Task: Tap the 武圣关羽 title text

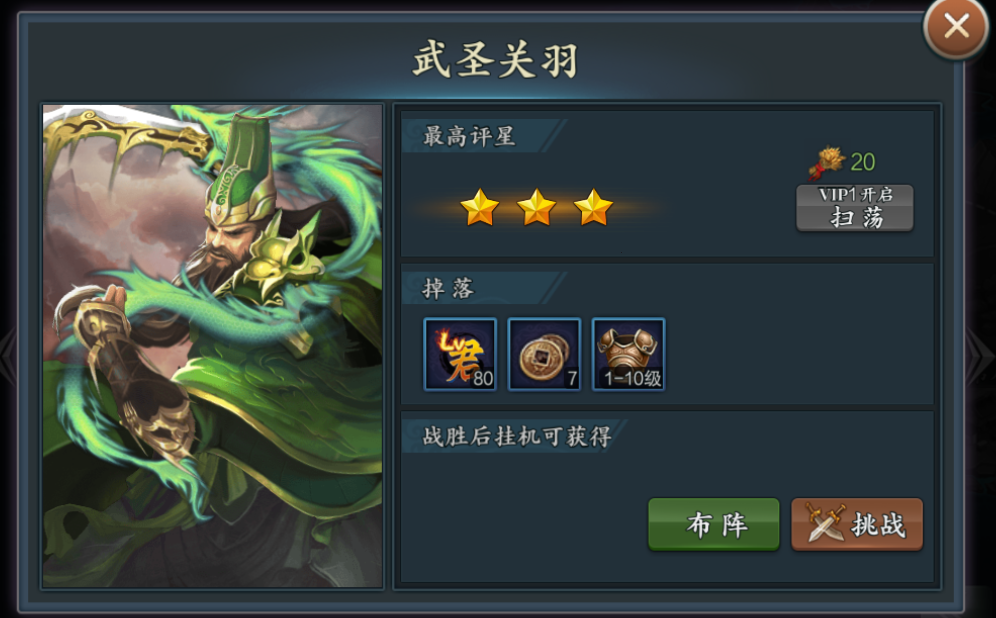Action: (x=495, y=60)
